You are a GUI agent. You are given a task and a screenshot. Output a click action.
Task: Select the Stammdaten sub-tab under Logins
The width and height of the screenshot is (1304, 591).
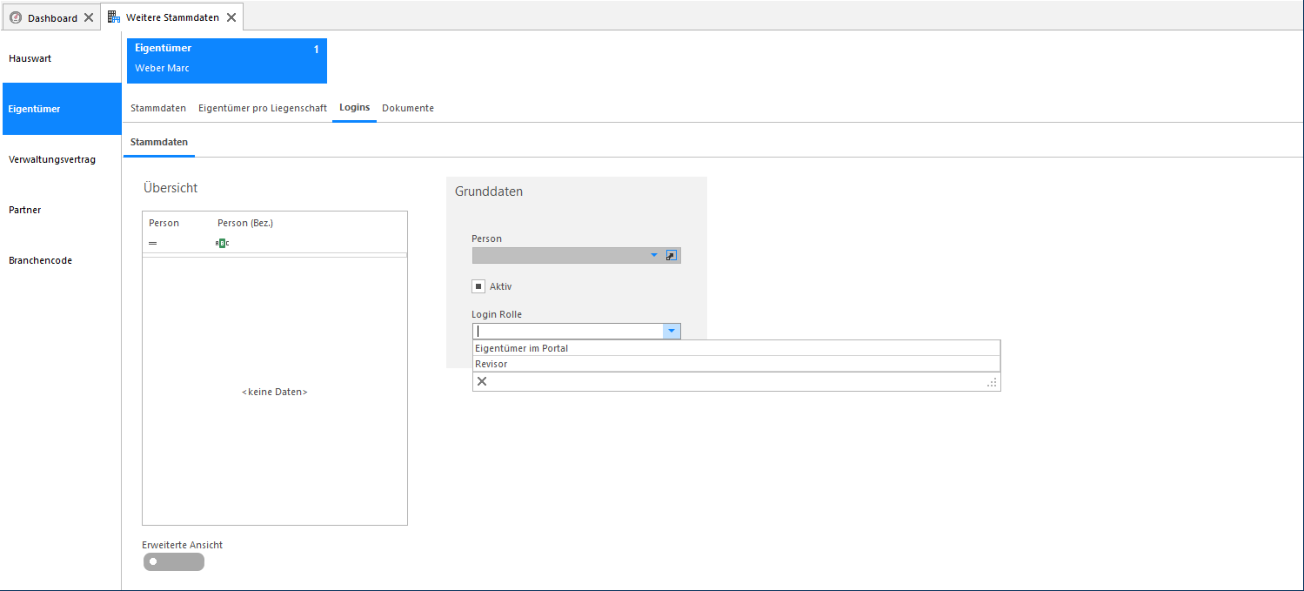click(x=159, y=142)
